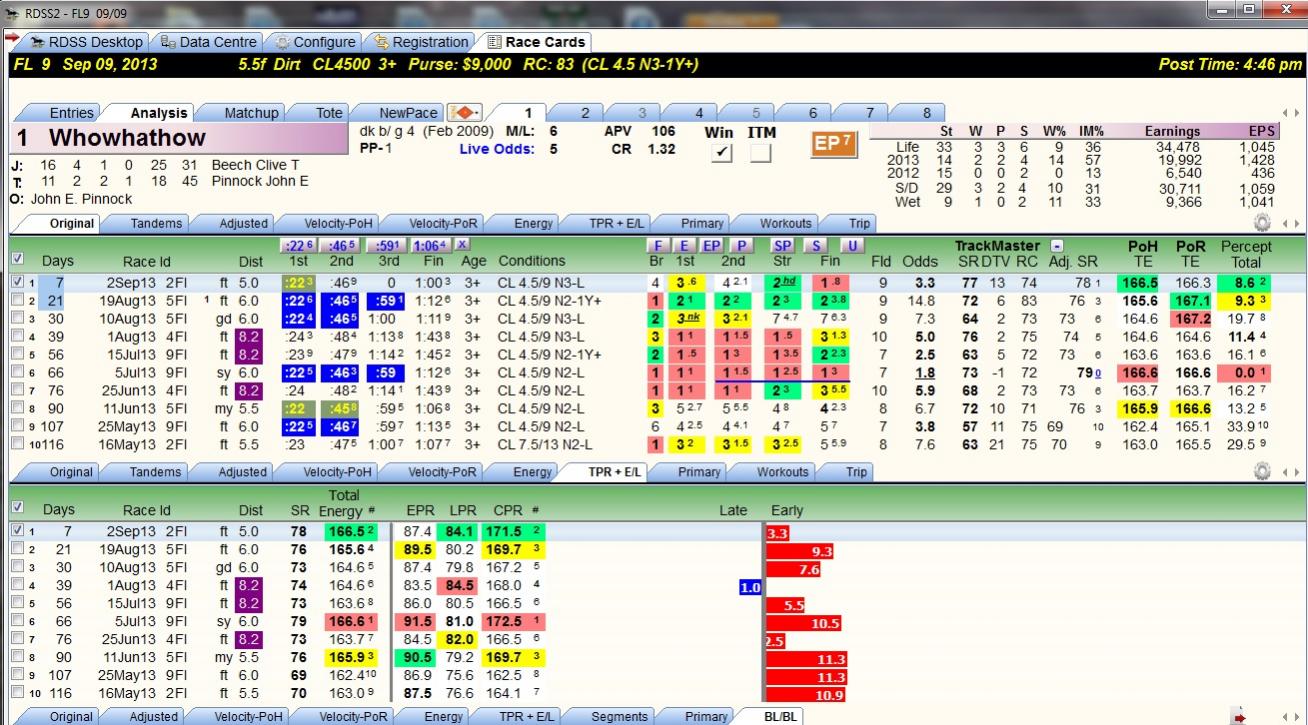Click the red 11.3 early bar for 11Jun13
Image resolution: width=1308 pixels, height=725 pixels.
pos(805,659)
